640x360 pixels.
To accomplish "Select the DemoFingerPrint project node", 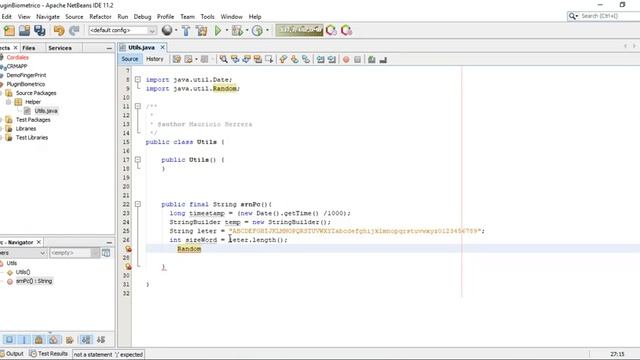I will click(x=26, y=76).
